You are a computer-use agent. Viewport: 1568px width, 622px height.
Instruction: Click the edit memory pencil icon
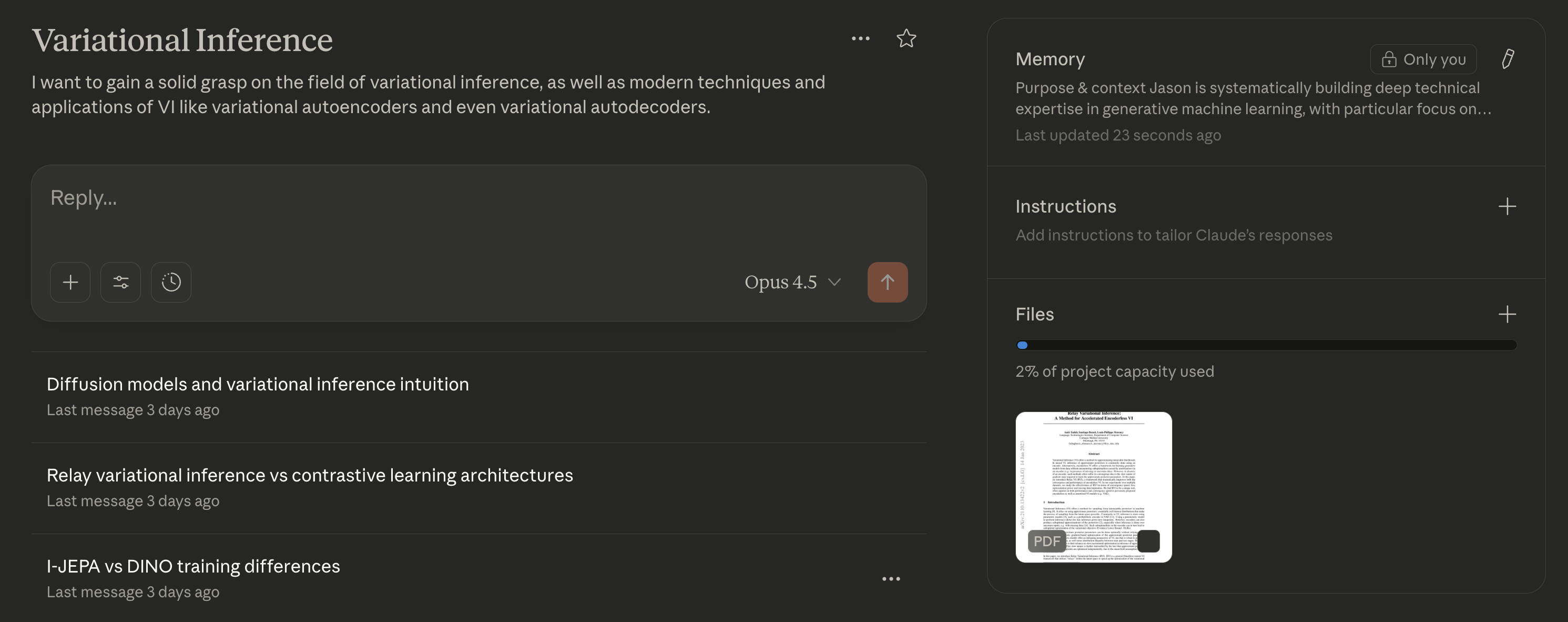coord(1508,59)
